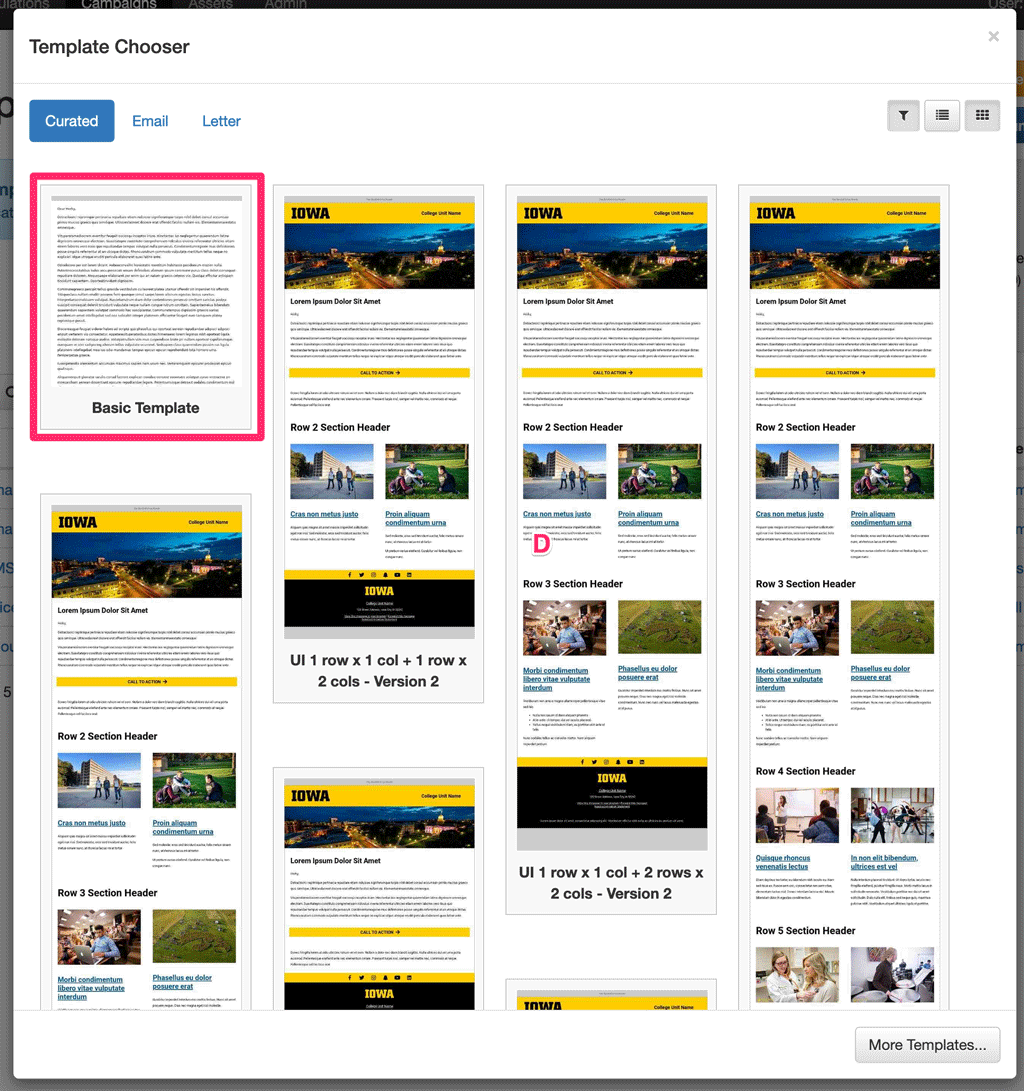Pick the 2 rows x 2 cols Version 2 preview

(611, 500)
